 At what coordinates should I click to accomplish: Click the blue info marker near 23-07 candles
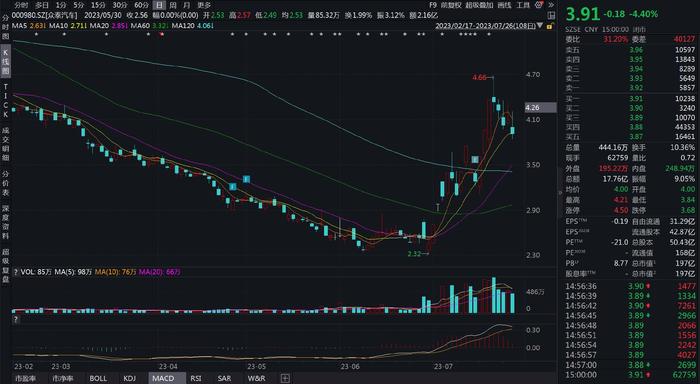[x=475, y=159]
